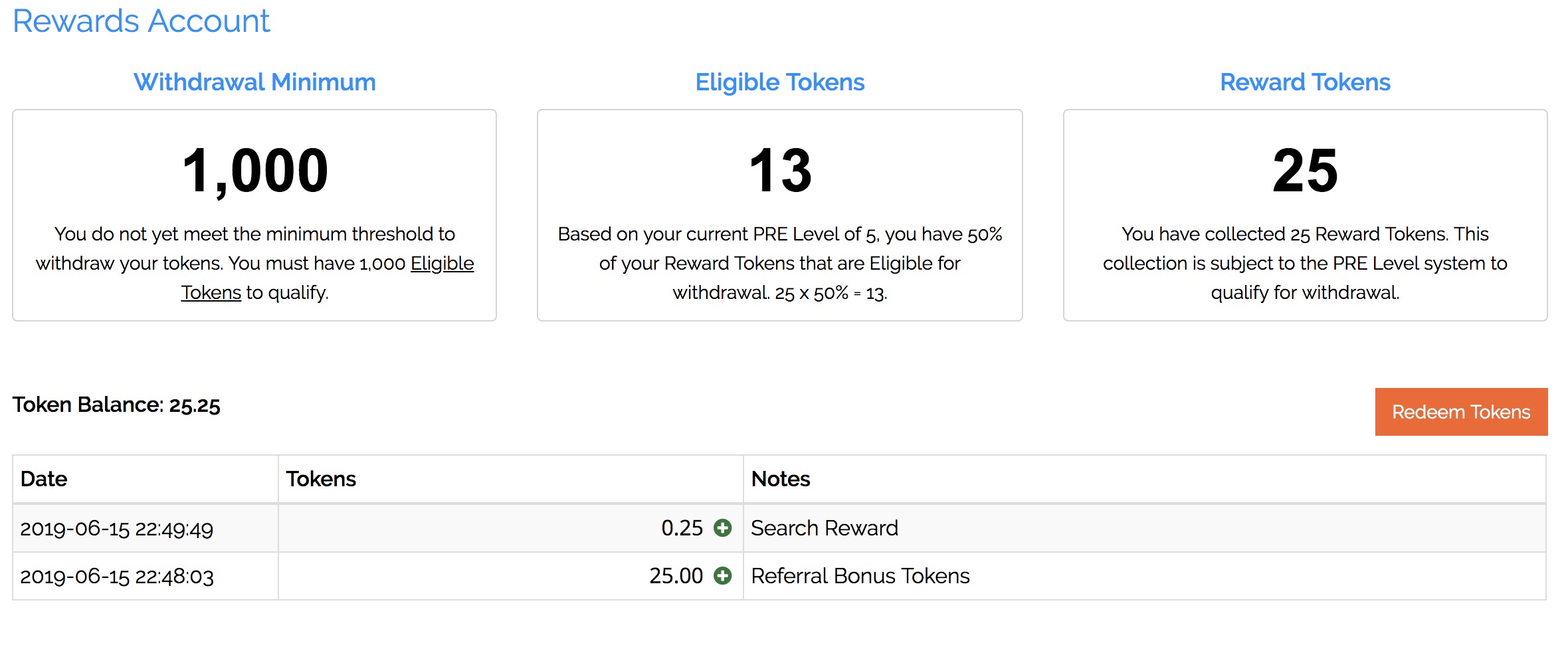Click the Redeem Tokens button

(x=1461, y=412)
